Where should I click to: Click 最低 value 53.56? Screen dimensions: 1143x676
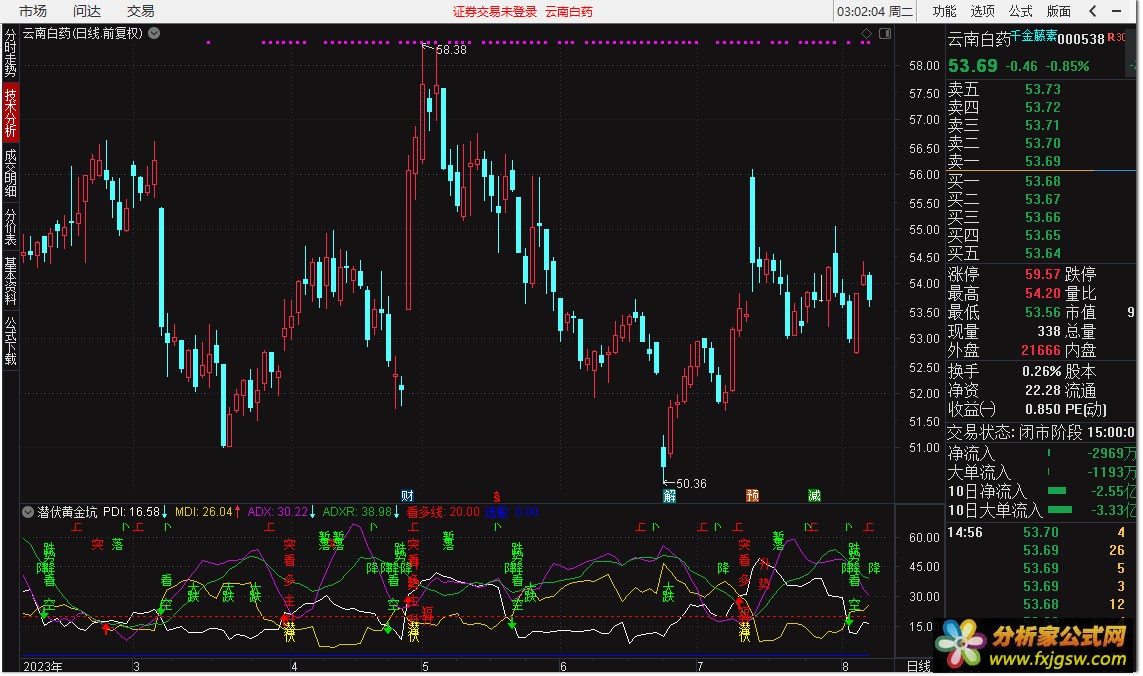click(x=1042, y=312)
